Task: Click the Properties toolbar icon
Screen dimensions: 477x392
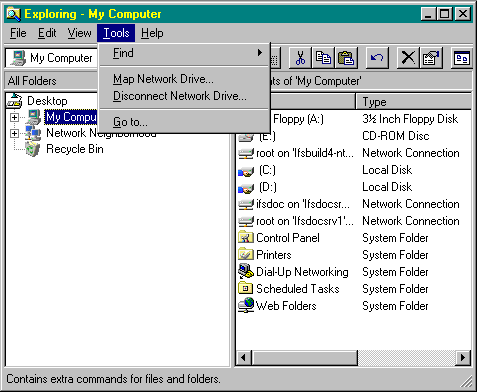Action: click(431, 58)
